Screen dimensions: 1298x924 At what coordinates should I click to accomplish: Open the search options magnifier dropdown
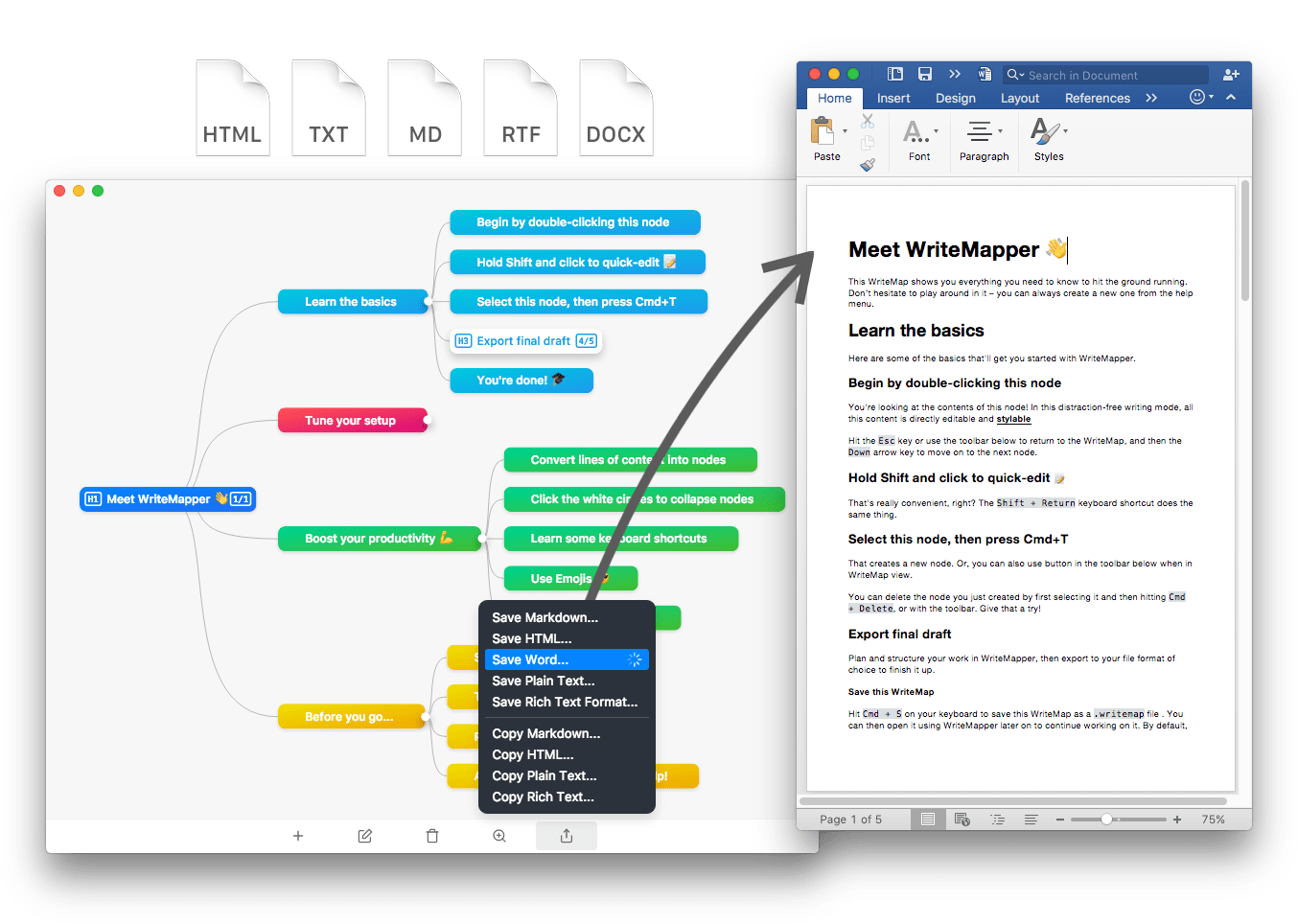coord(1015,75)
